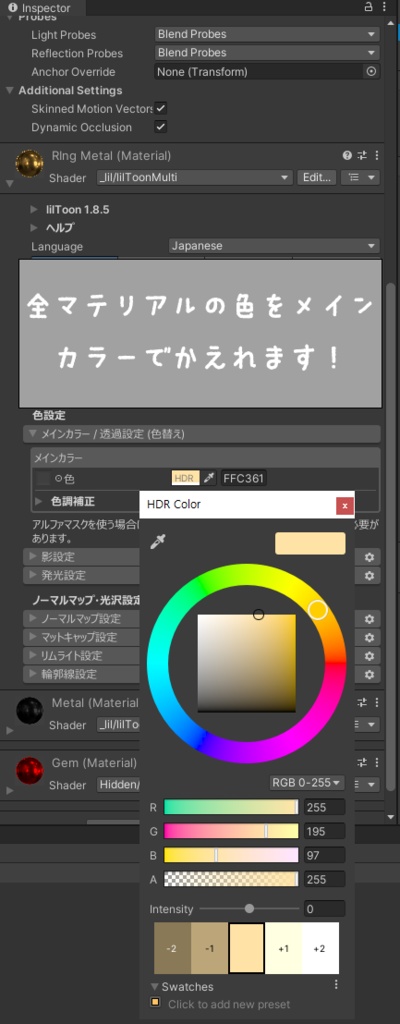Viewport: 400px width, 1024px height.
Task: Click the G channel slider
Action: [x=231, y=831]
